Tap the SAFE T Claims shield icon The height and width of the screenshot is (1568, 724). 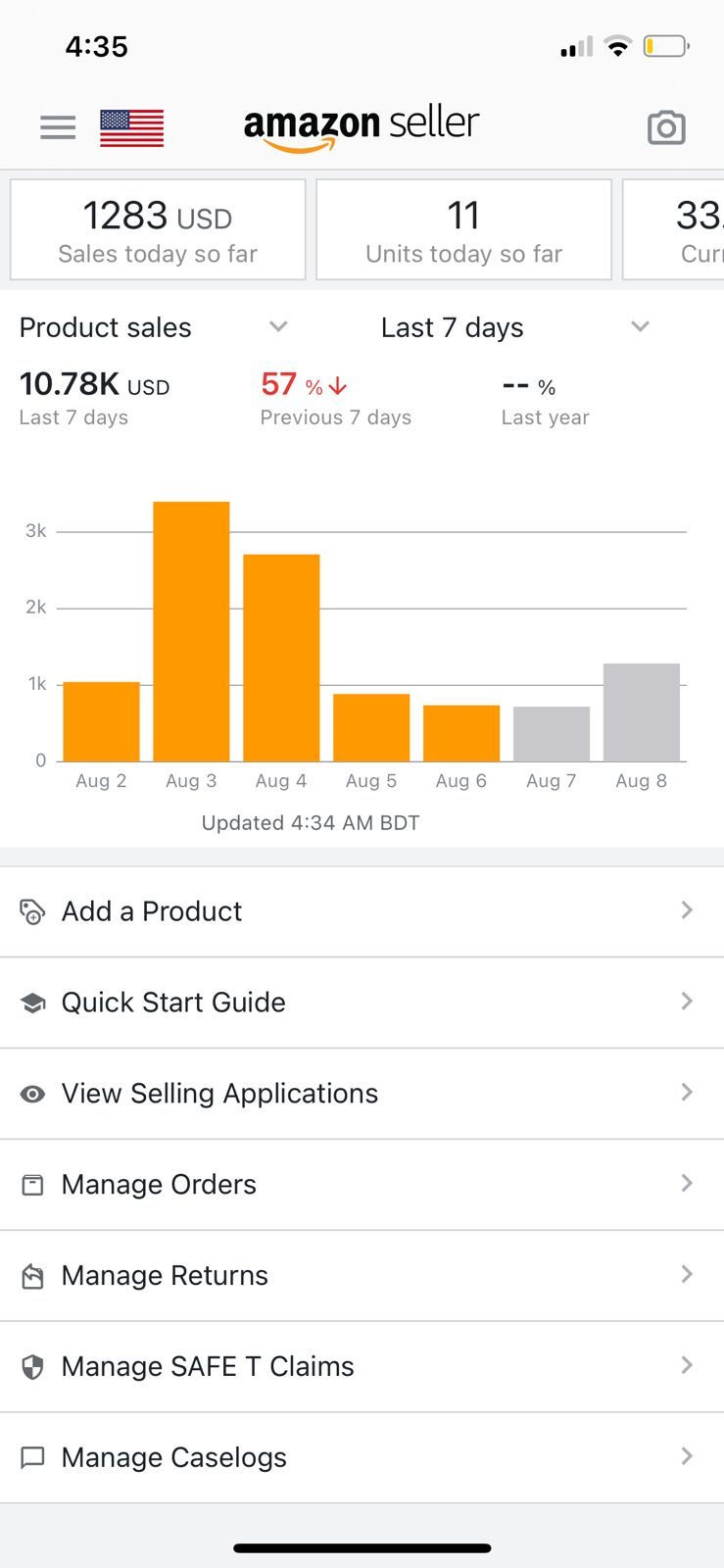(x=32, y=1367)
